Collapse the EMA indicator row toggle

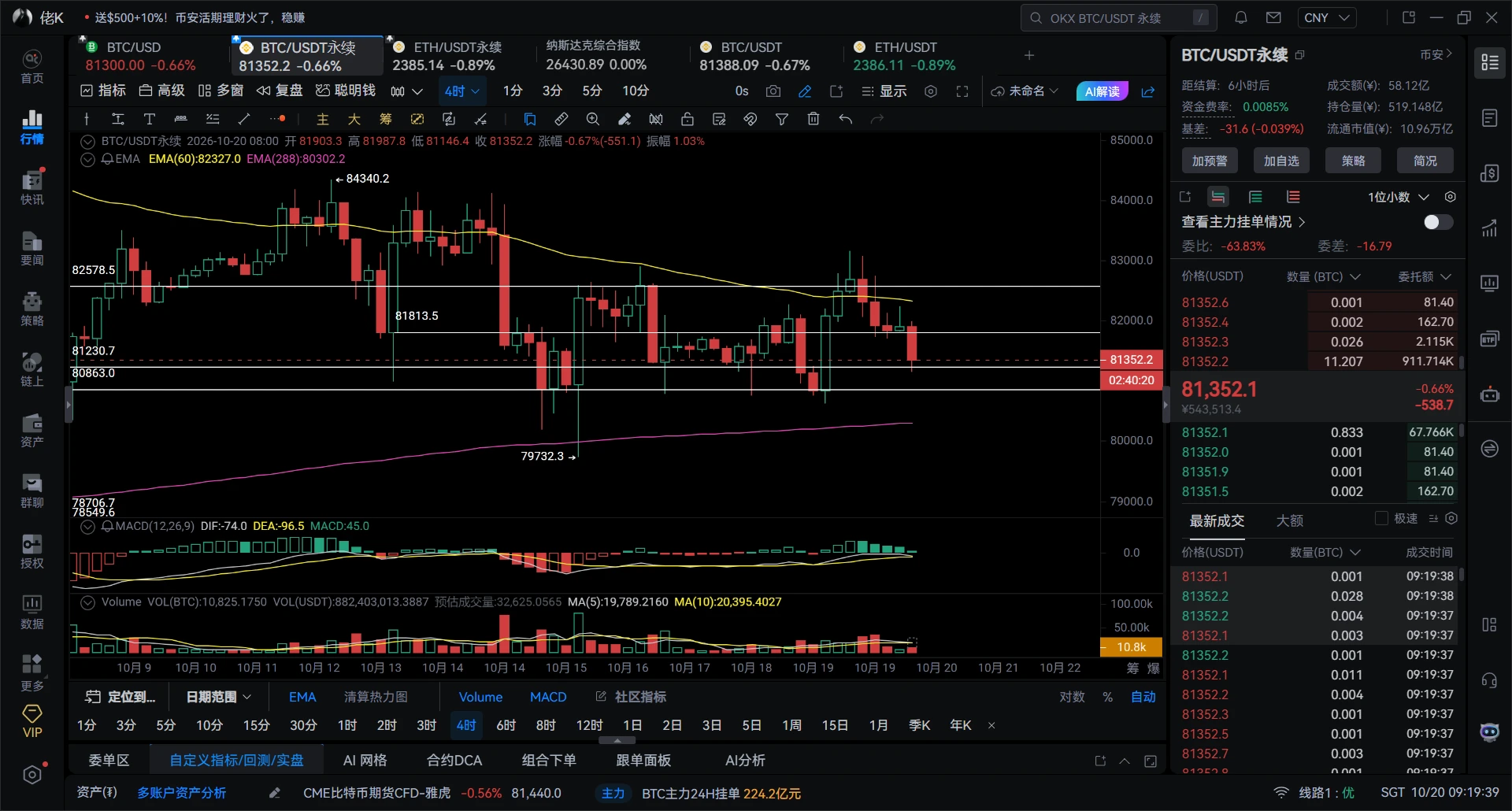[x=88, y=159]
